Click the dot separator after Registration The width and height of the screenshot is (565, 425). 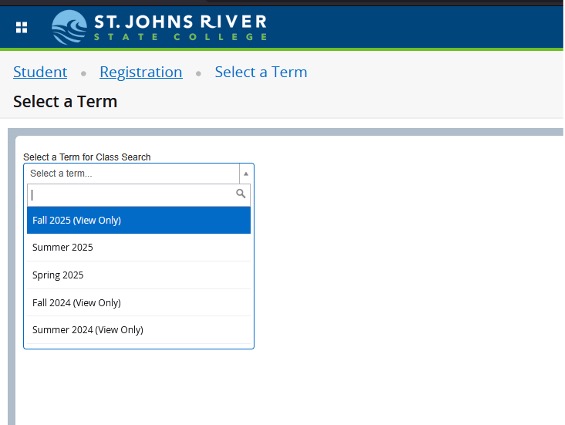[x=199, y=74]
